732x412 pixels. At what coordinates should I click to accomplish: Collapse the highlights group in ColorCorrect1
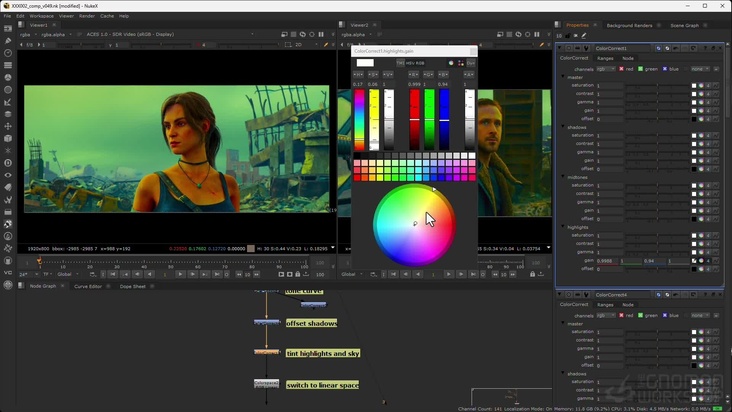tap(563, 227)
